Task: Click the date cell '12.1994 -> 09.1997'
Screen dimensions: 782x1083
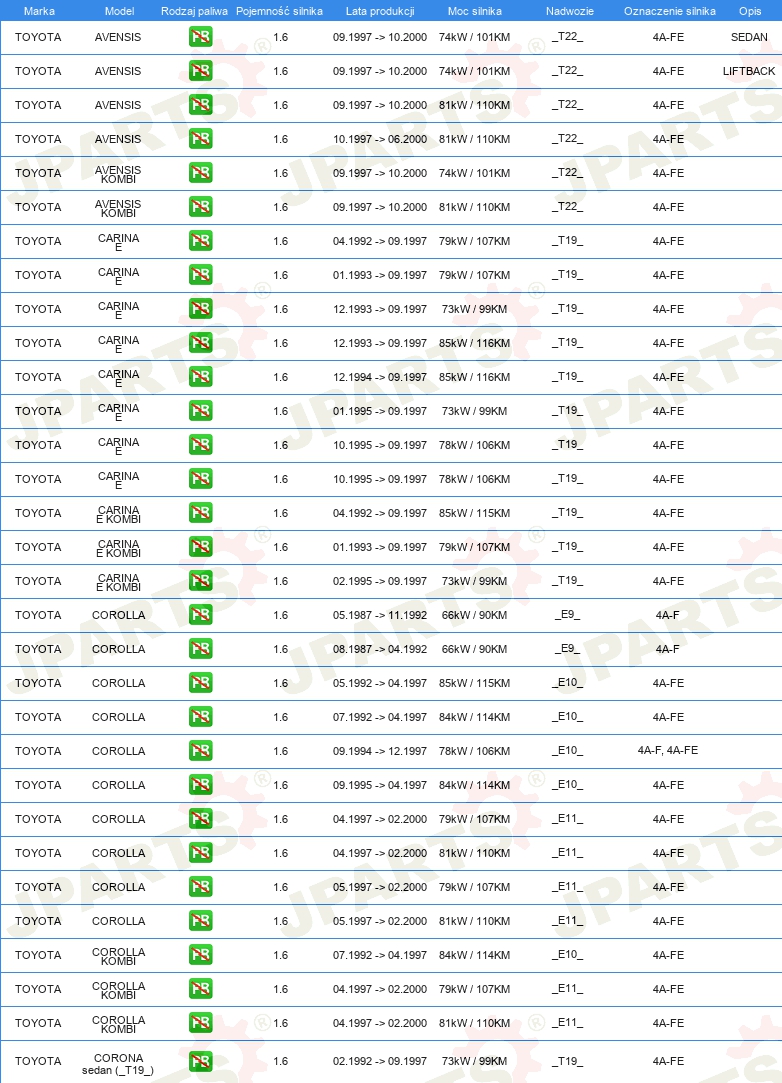Action: point(380,377)
